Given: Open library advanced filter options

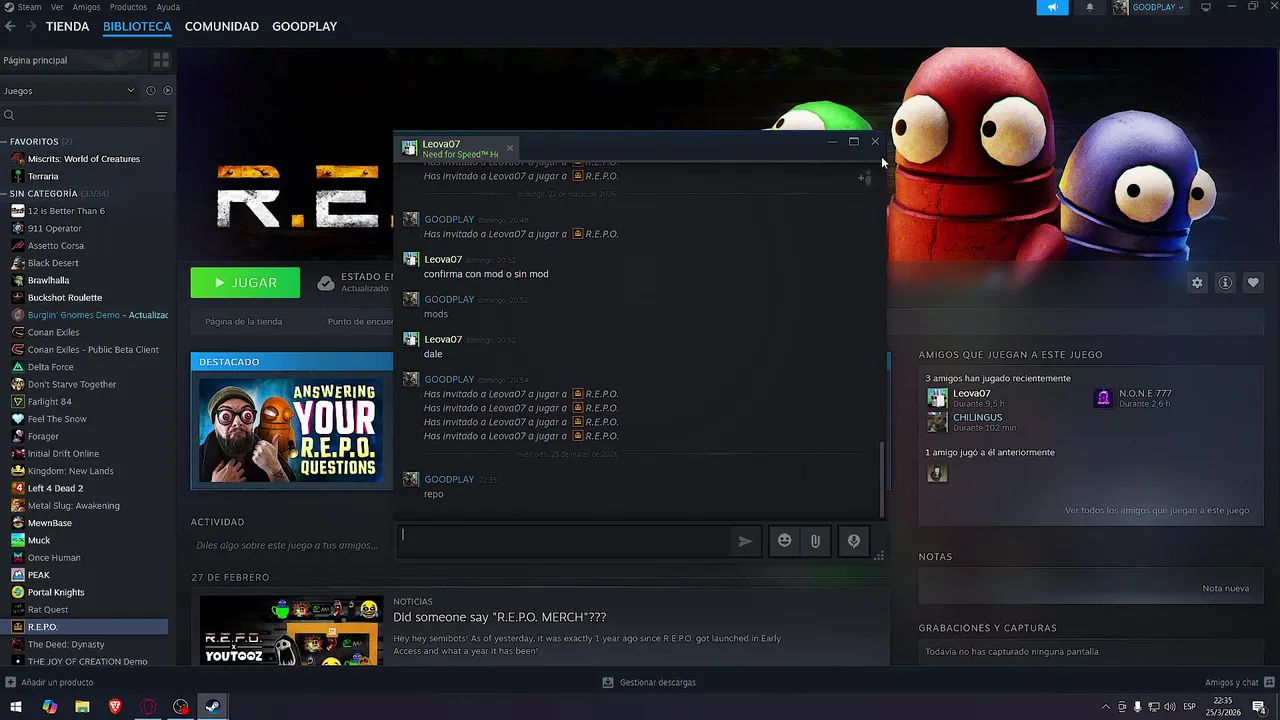Looking at the screenshot, I should 161,116.
